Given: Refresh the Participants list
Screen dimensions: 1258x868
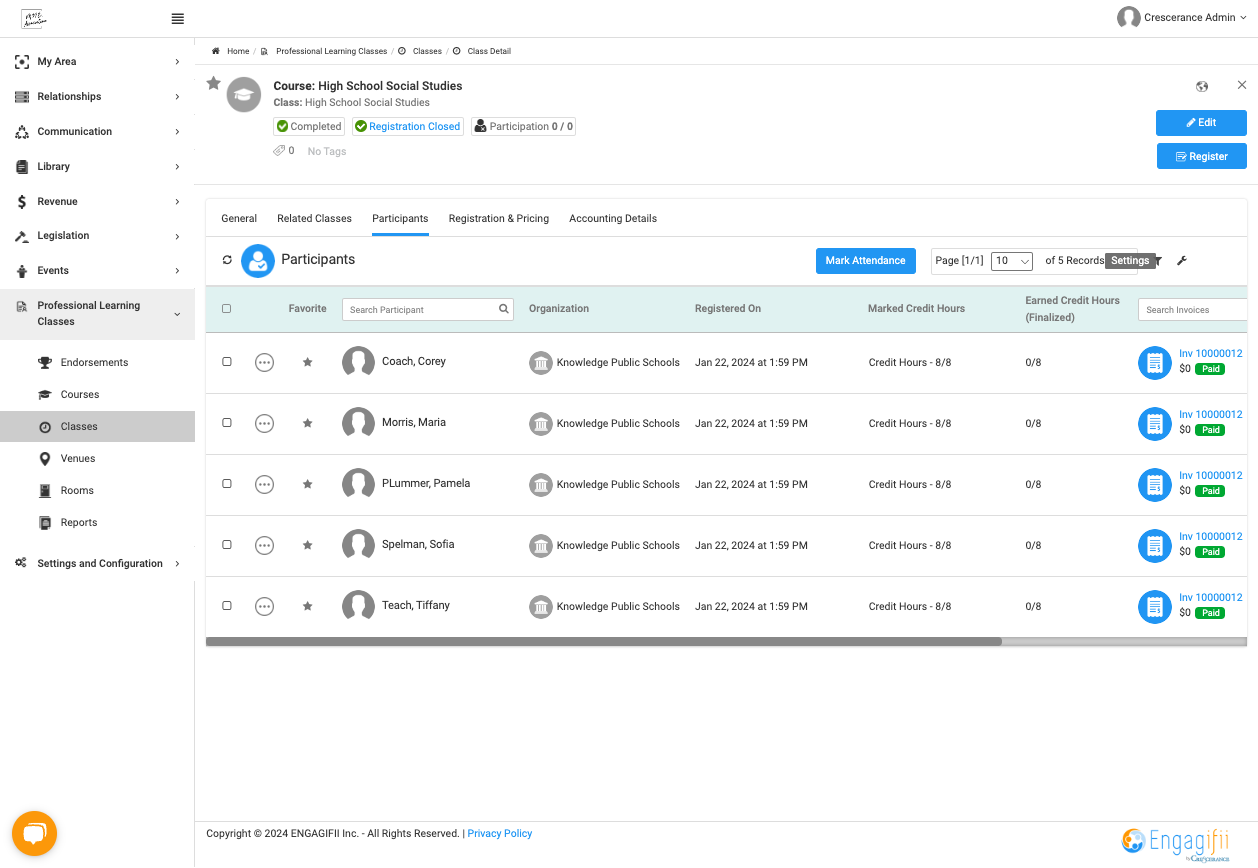Looking at the screenshot, I should (x=227, y=260).
